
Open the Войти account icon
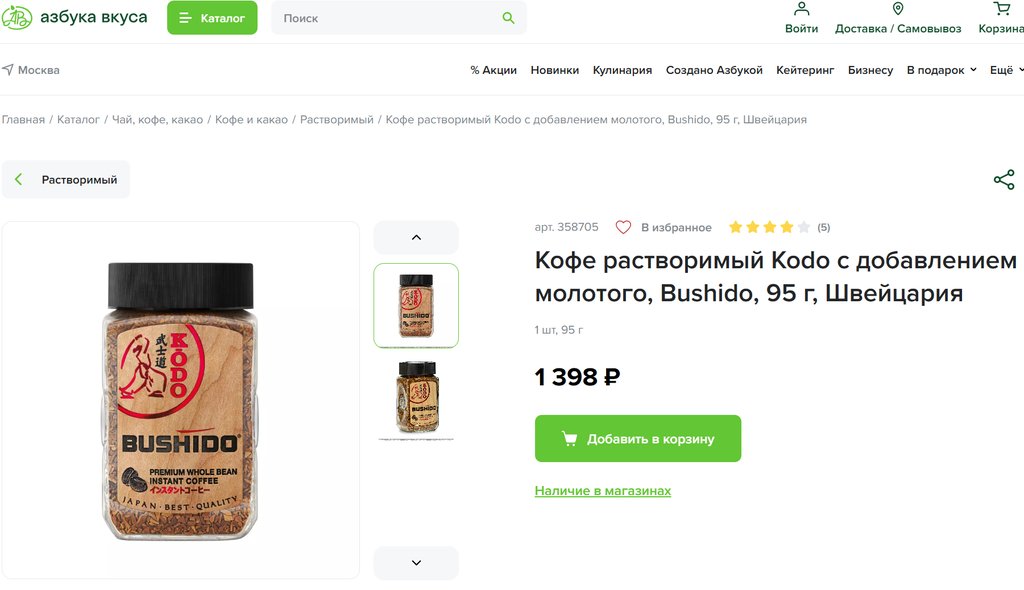801,9
